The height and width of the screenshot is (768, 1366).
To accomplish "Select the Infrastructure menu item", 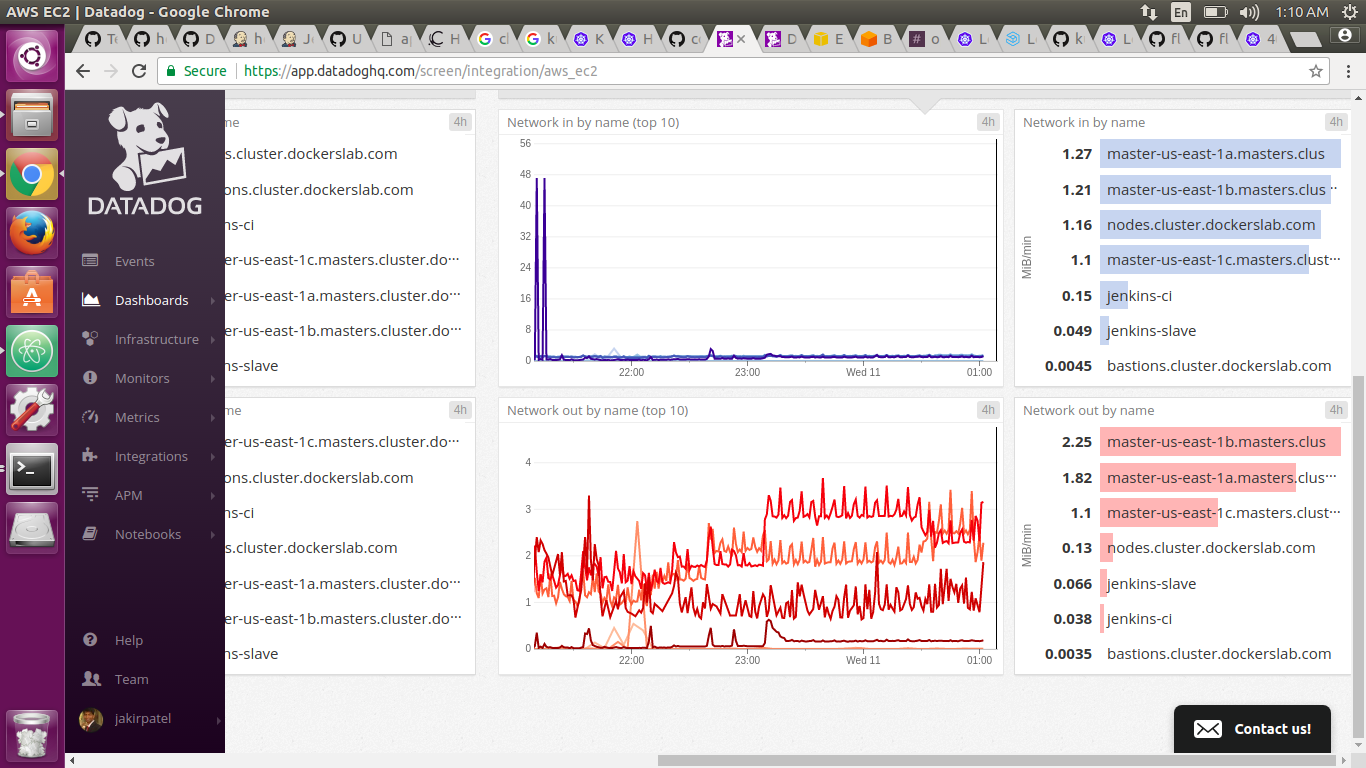I will click(157, 339).
